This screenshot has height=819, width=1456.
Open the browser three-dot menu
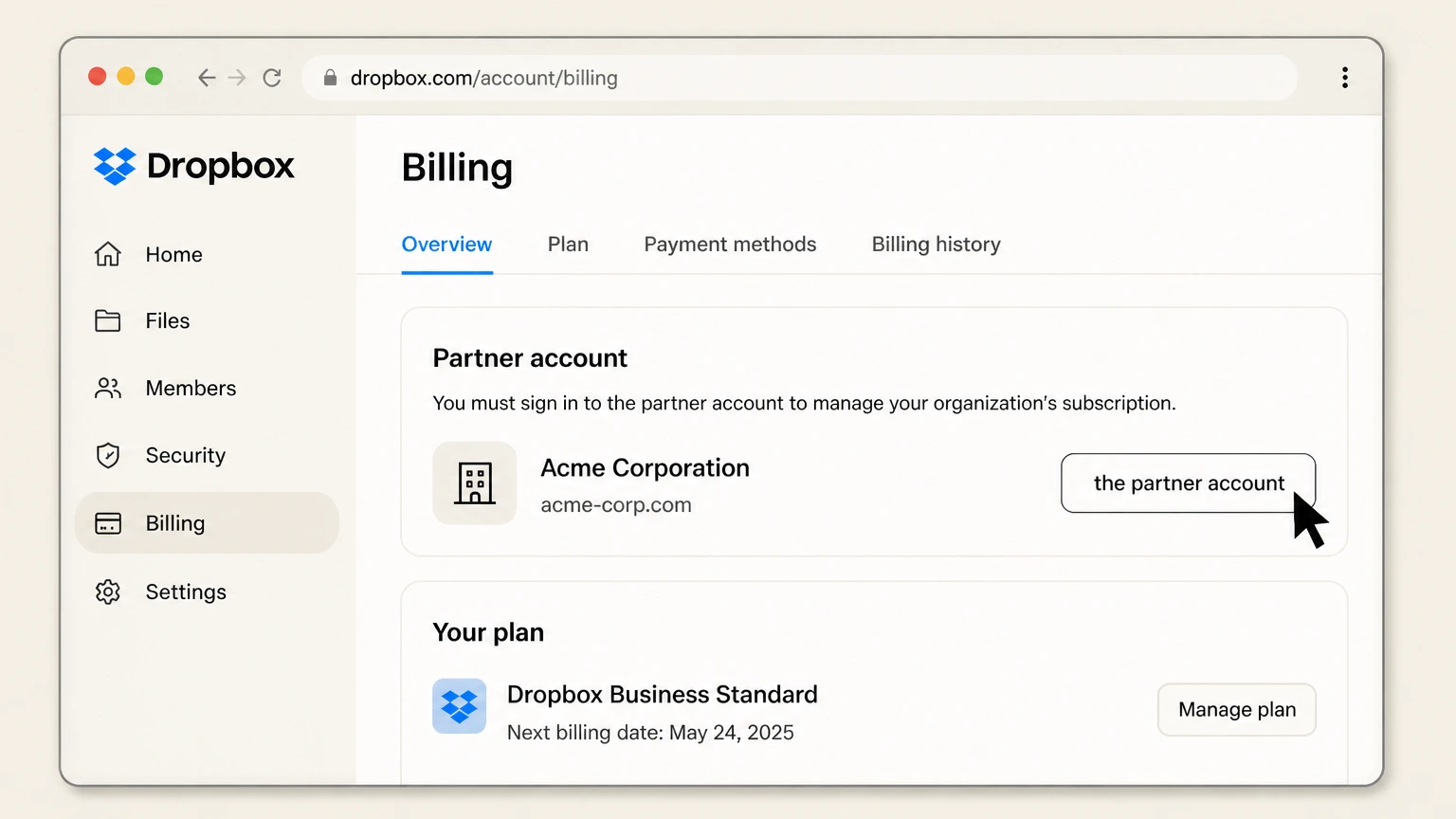click(1345, 78)
